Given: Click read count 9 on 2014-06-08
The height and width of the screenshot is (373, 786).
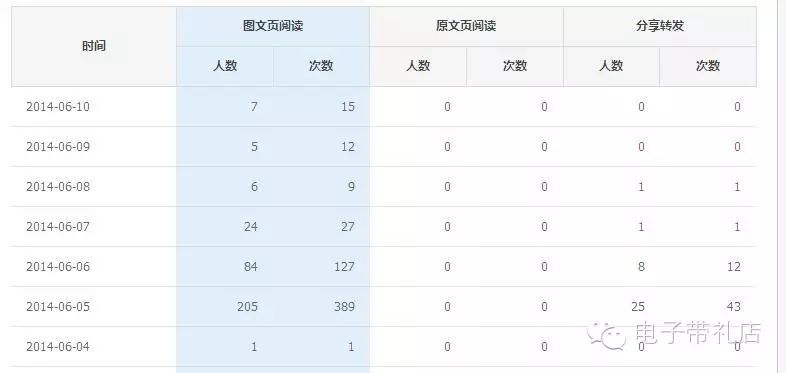Looking at the screenshot, I should (351, 187).
